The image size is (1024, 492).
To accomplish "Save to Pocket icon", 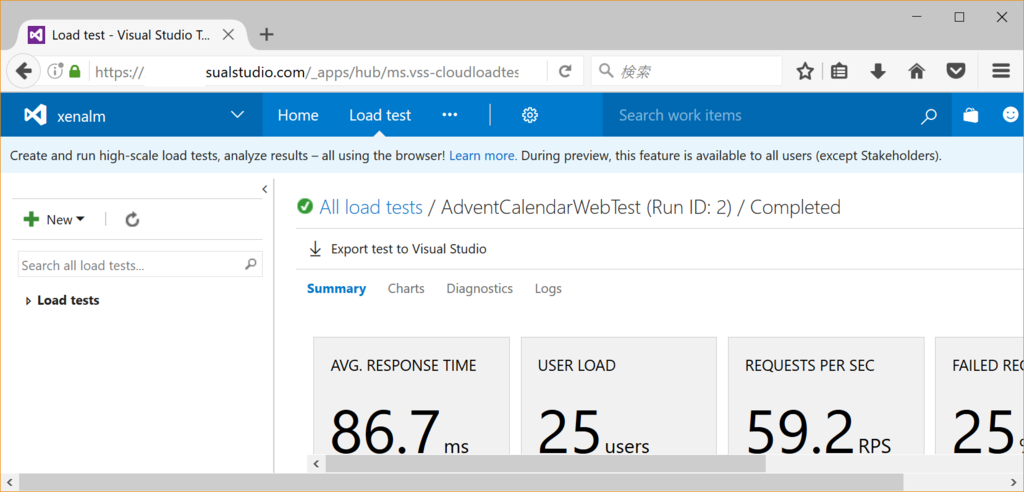I will pyautogui.click(x=957, y=71).
